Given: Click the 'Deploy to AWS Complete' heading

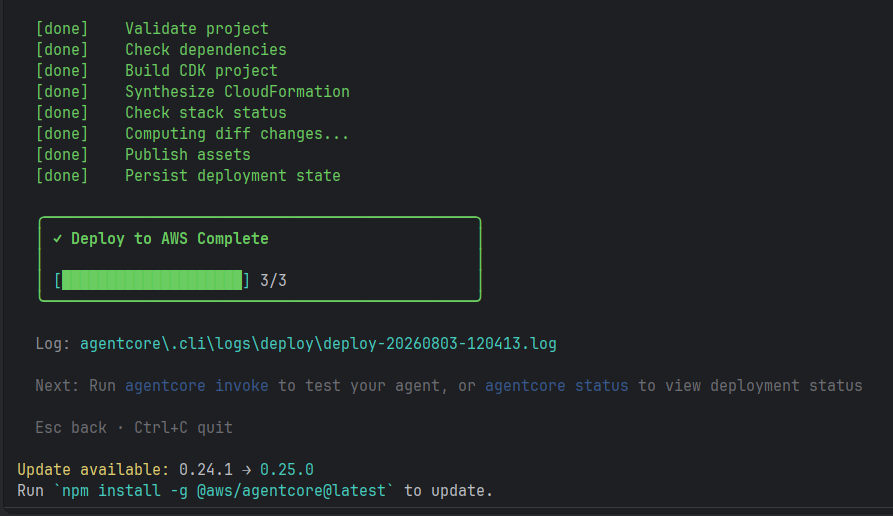Looking at the screenshot, I should click(x=169, y=239).
